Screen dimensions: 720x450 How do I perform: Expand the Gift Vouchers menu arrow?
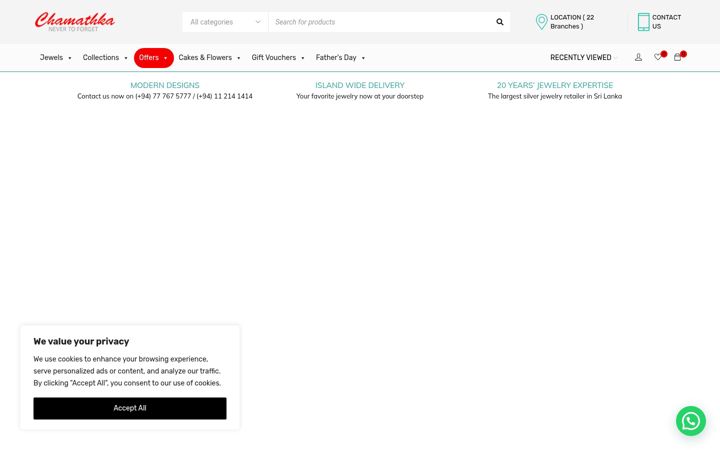tap(303, 58)
